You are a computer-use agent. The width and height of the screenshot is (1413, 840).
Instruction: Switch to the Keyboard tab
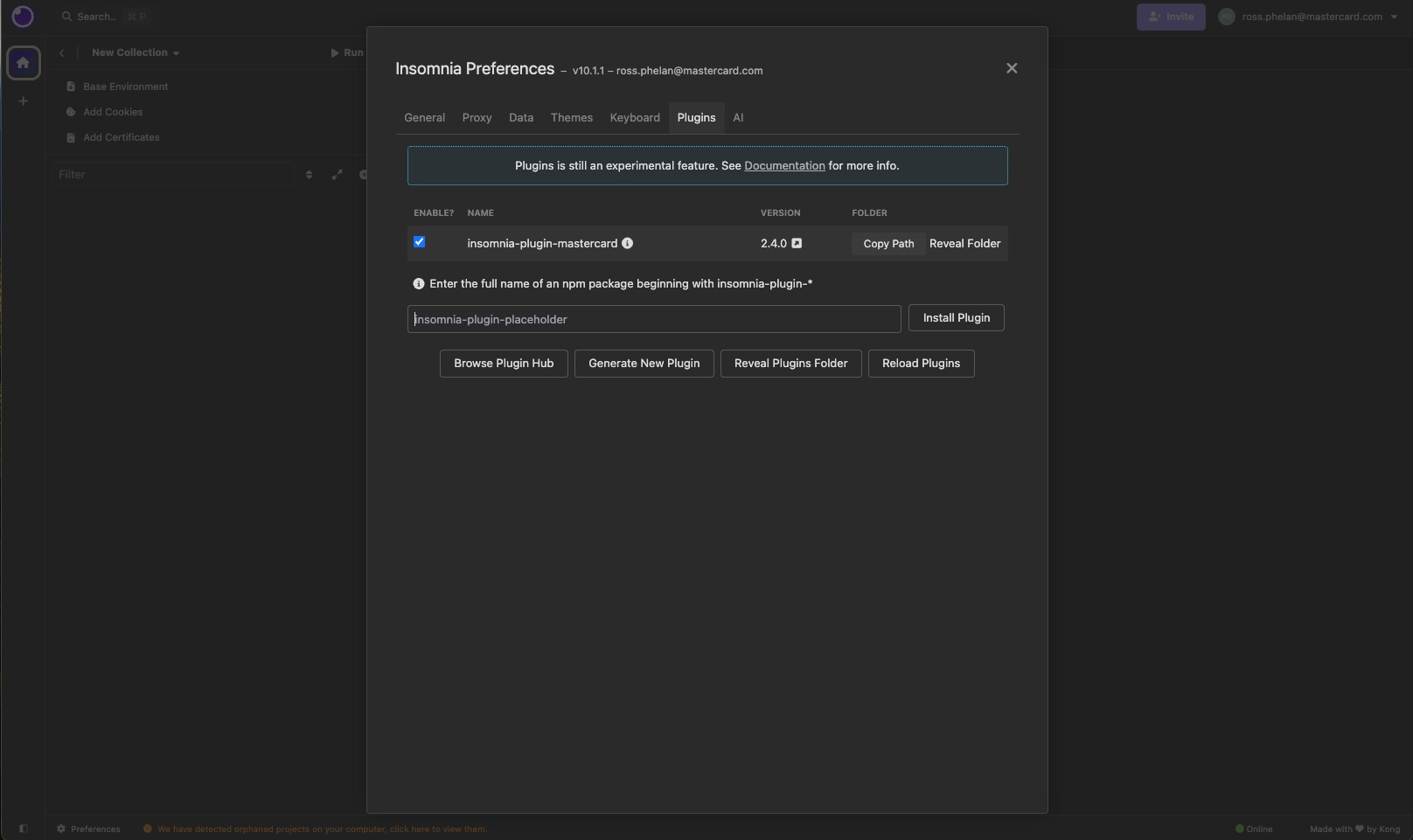point(635,117)
